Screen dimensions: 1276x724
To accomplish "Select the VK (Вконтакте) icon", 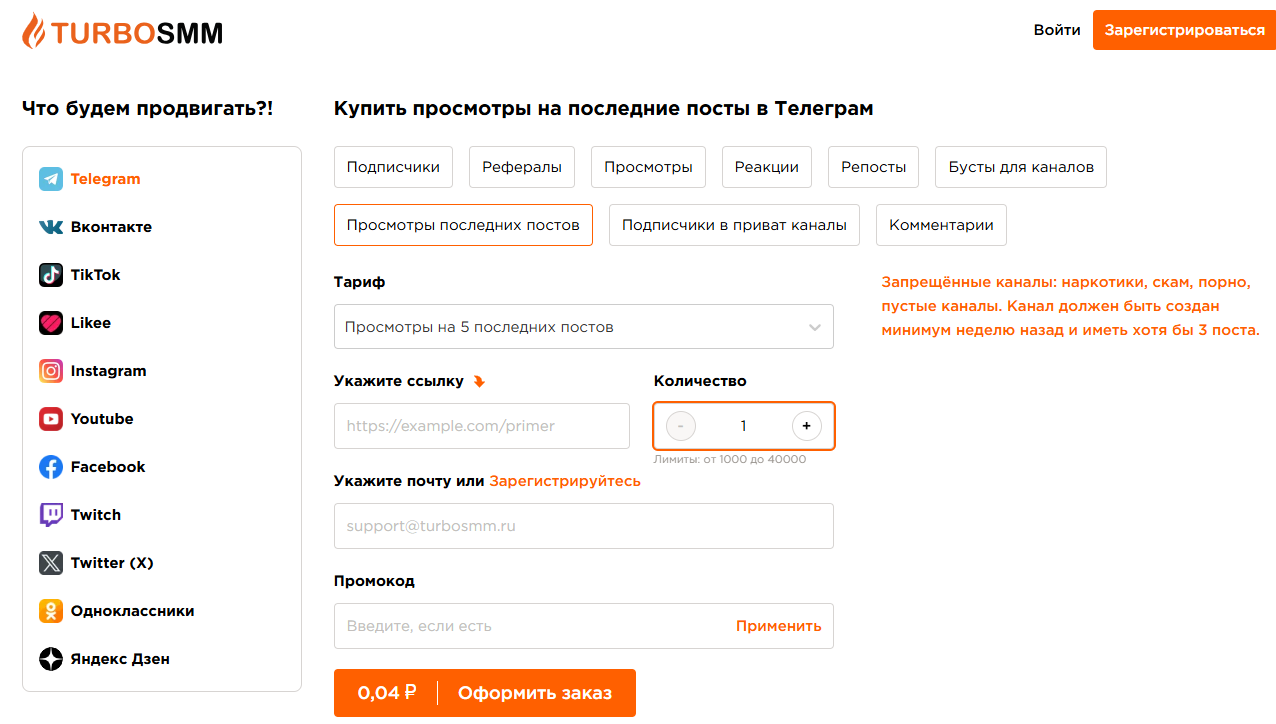I will [x=51, y=227].
